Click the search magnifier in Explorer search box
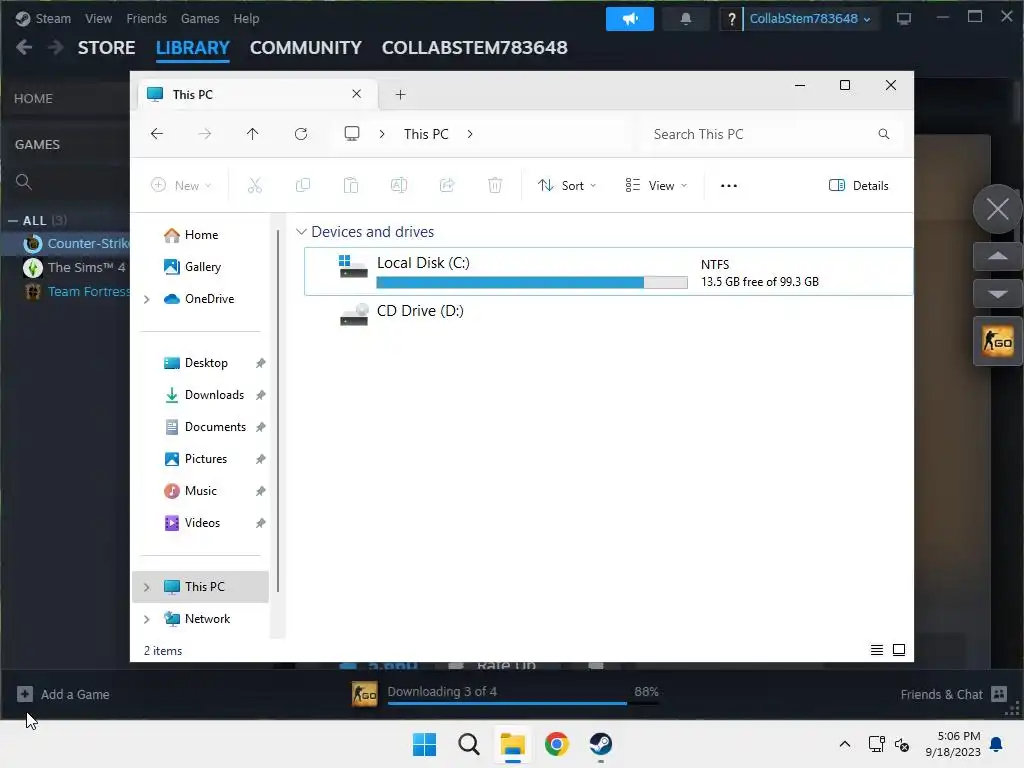Image resolution: width=1024 pixels, height=768 pixels. pyautogui.click(x=884, y=134)
